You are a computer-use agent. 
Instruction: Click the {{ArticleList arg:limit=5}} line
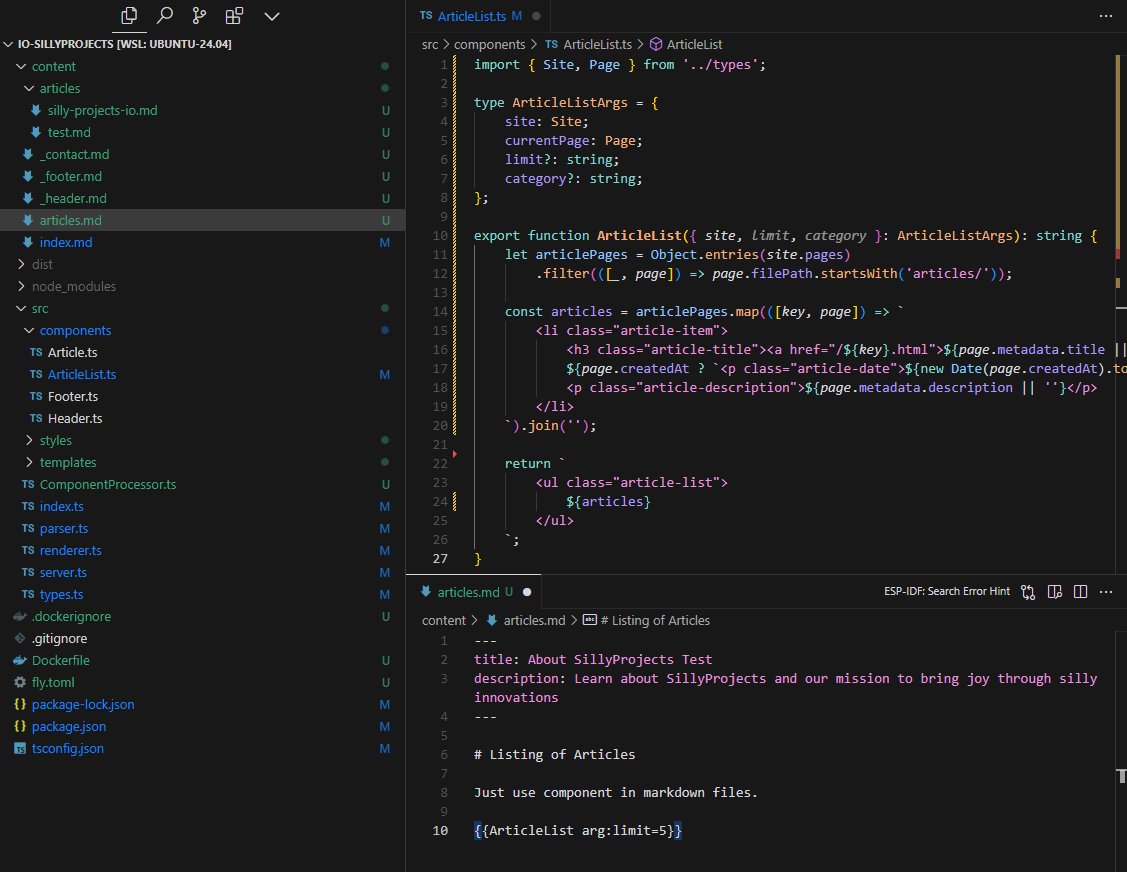[x=578, y=830]
